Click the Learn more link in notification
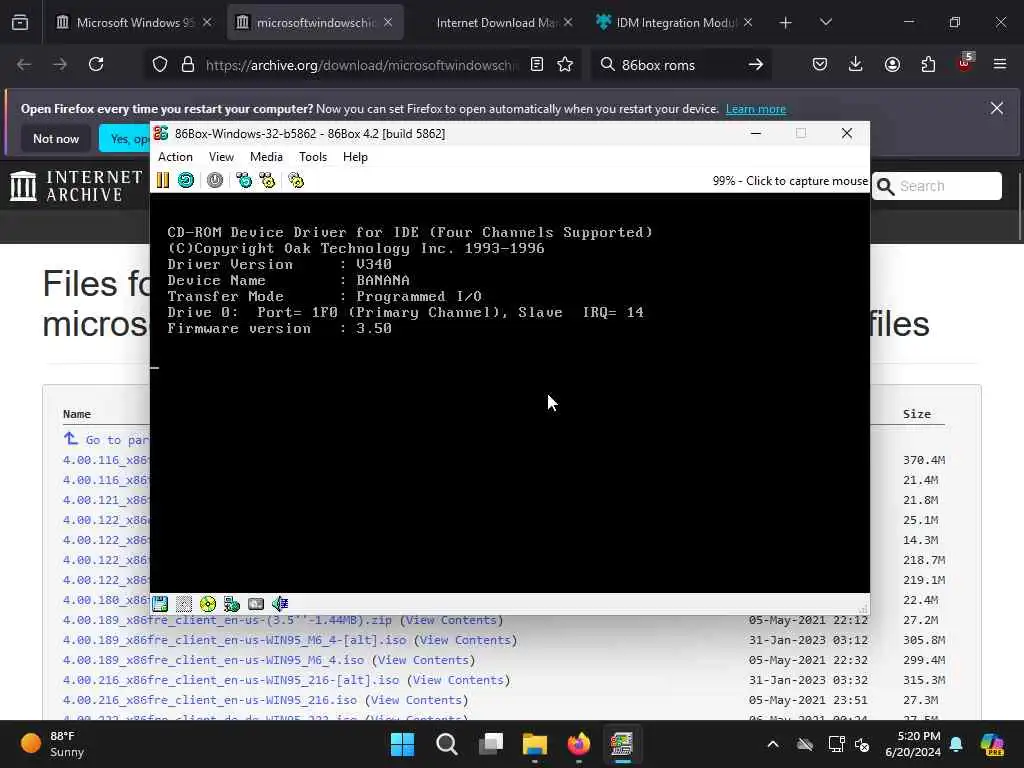 click(x=756, y=109)
